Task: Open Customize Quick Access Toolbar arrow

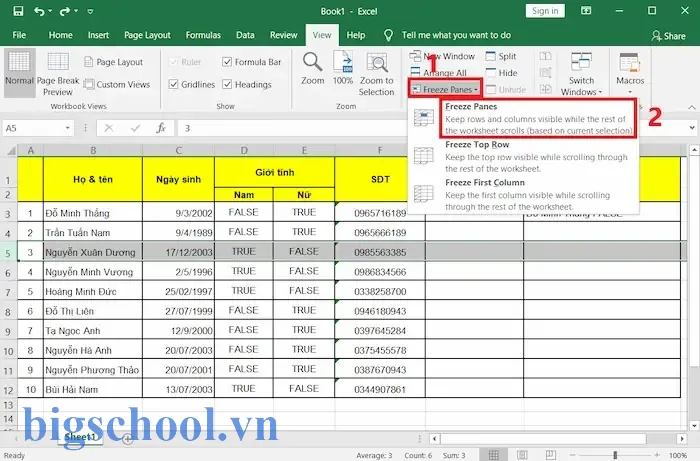Action: pyautogui.click(x=90, y=11)
